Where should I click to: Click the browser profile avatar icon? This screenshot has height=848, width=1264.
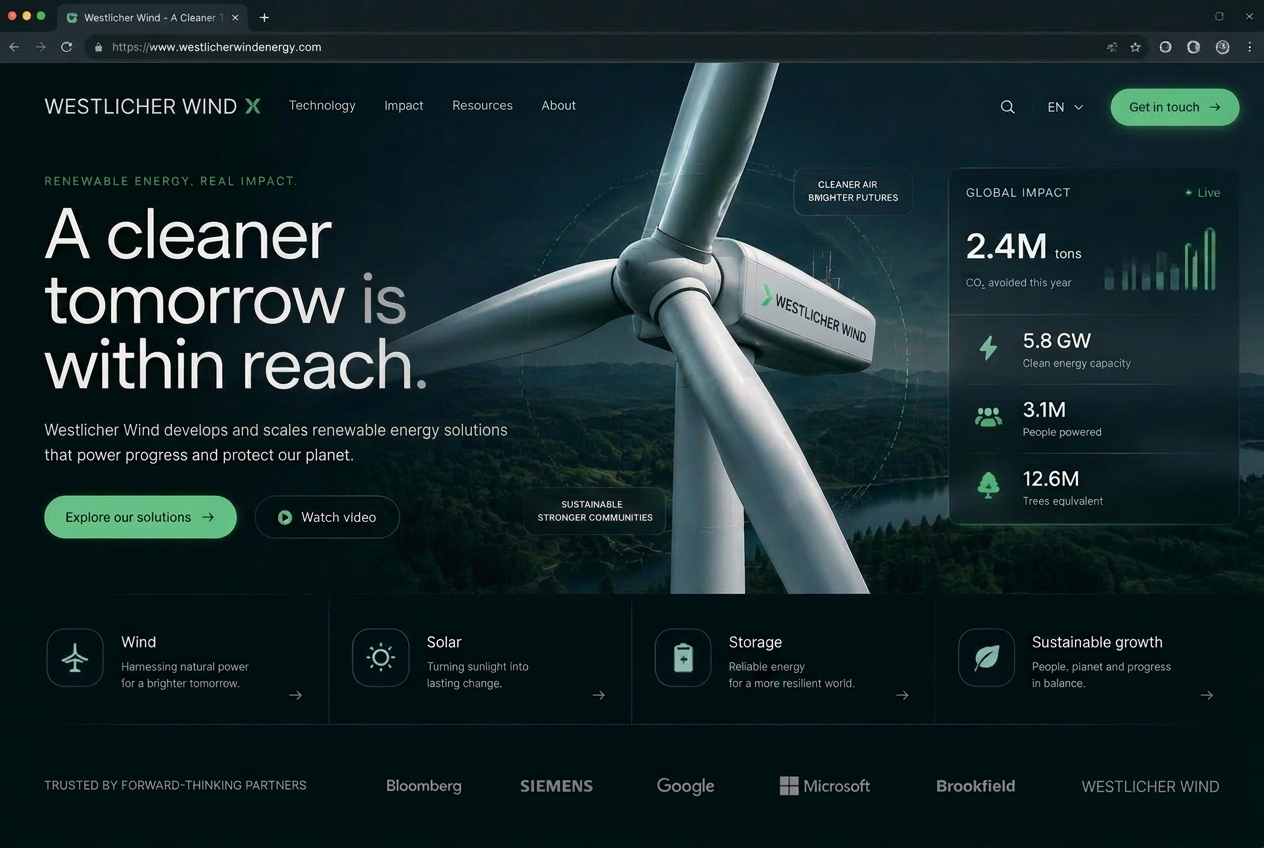[x=1222, y=47]
